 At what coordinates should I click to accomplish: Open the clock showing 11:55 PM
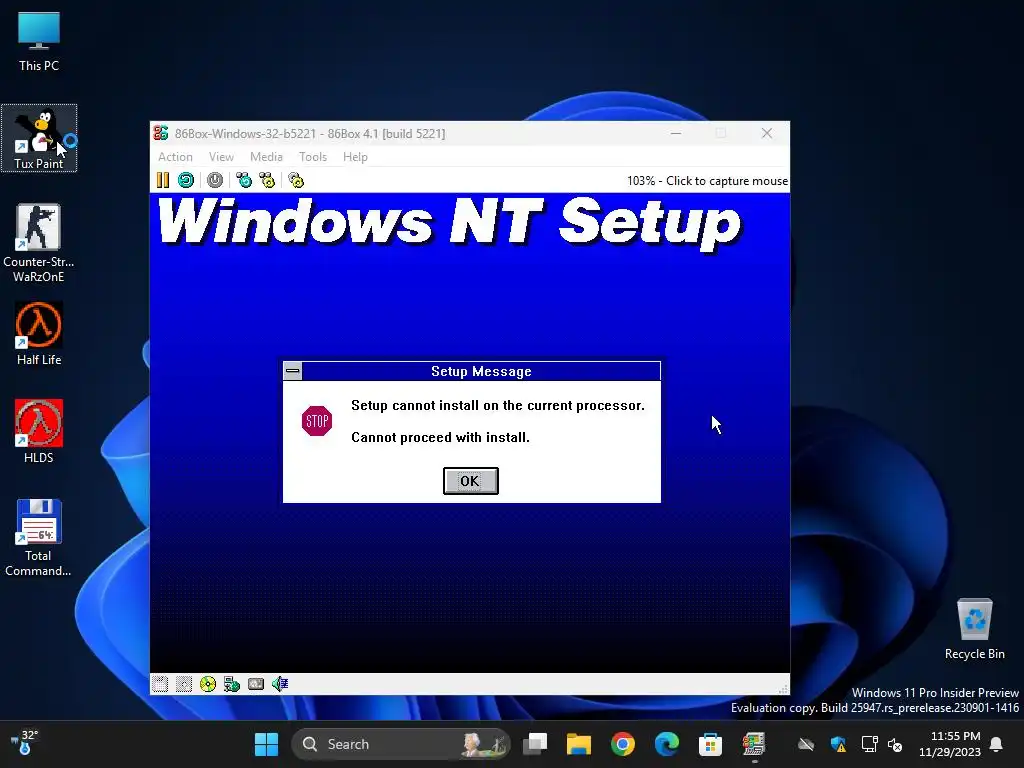950,744
